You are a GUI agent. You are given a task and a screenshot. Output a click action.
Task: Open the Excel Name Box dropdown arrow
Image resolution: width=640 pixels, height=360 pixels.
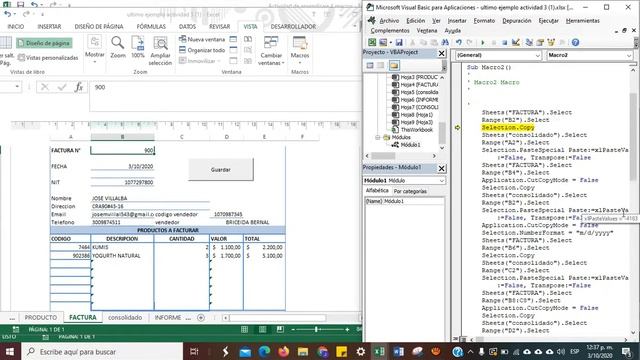click(x=17, y=87)
